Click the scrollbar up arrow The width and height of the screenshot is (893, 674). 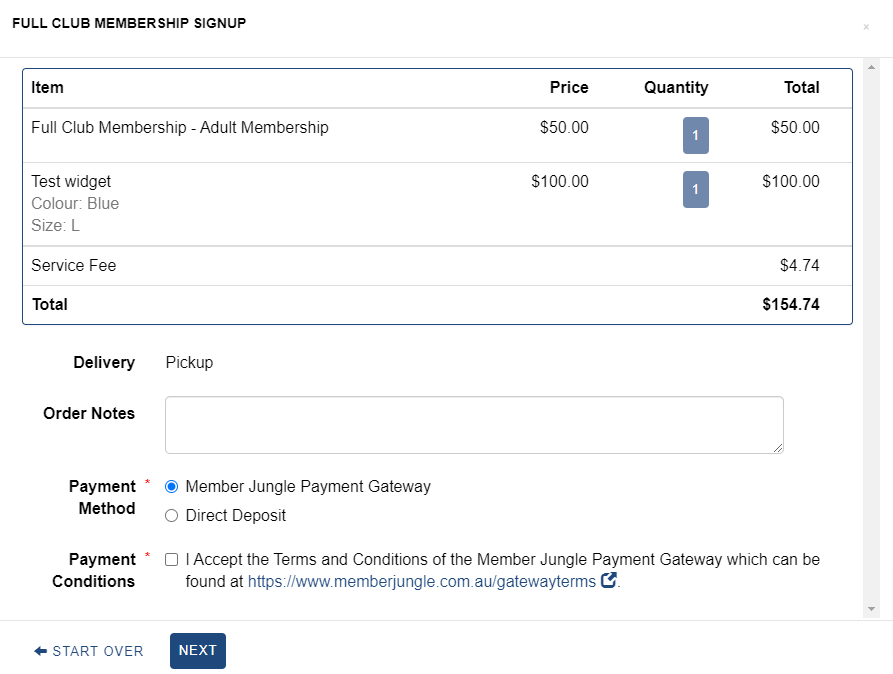coord(871,67)
